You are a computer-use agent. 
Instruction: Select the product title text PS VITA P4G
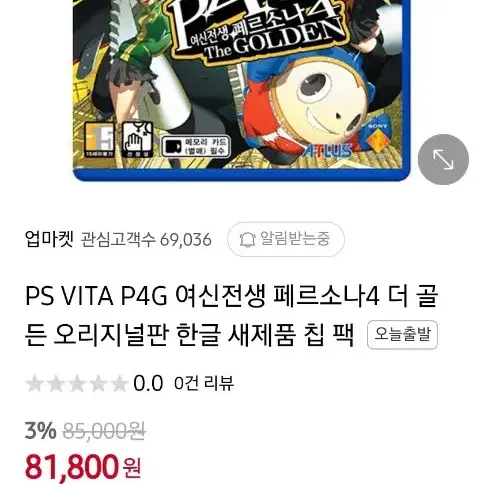(96, 296)
